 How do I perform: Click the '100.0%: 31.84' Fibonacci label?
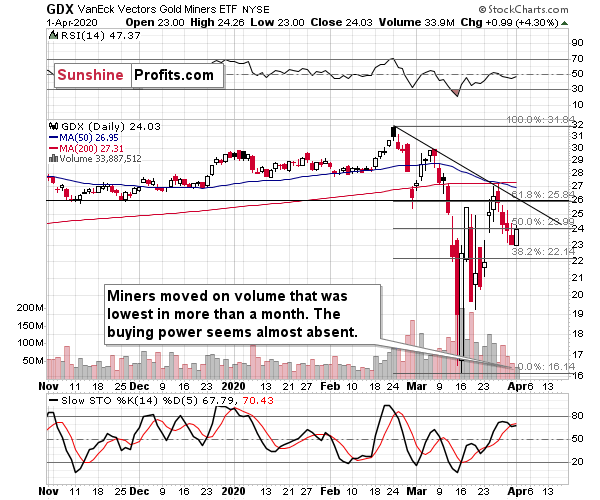click(x=541, y=120)
